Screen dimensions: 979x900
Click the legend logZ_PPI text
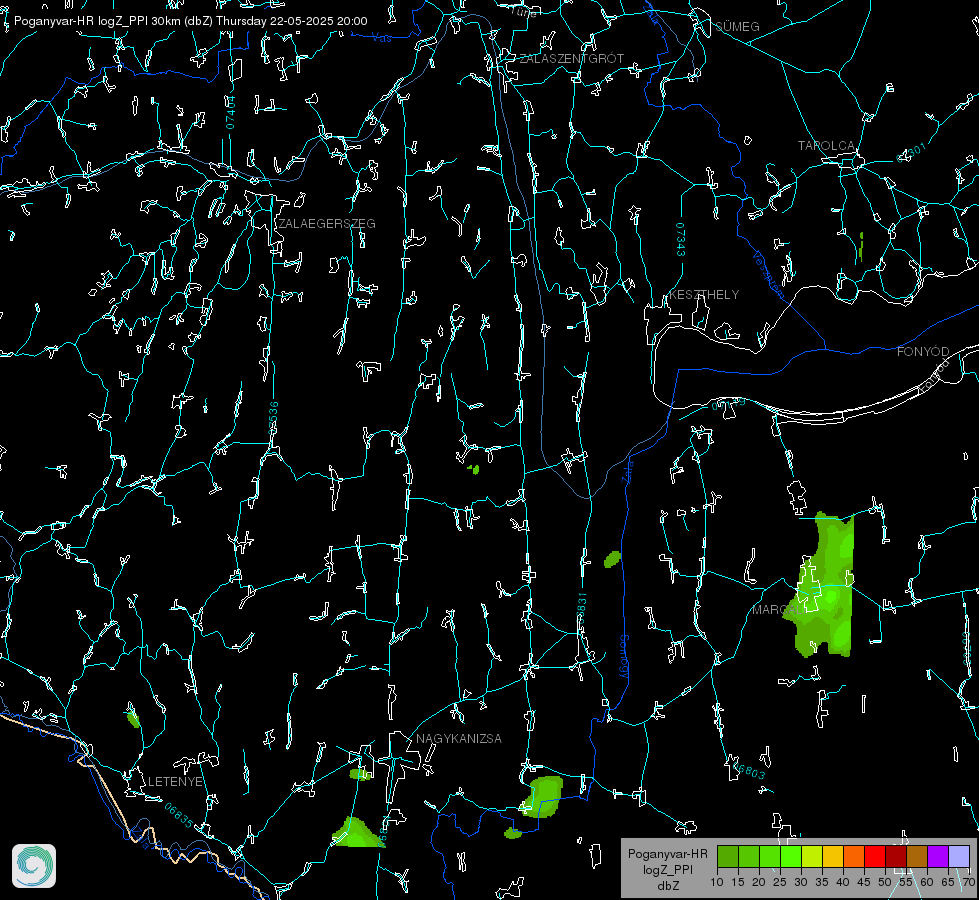click(667, 869)
